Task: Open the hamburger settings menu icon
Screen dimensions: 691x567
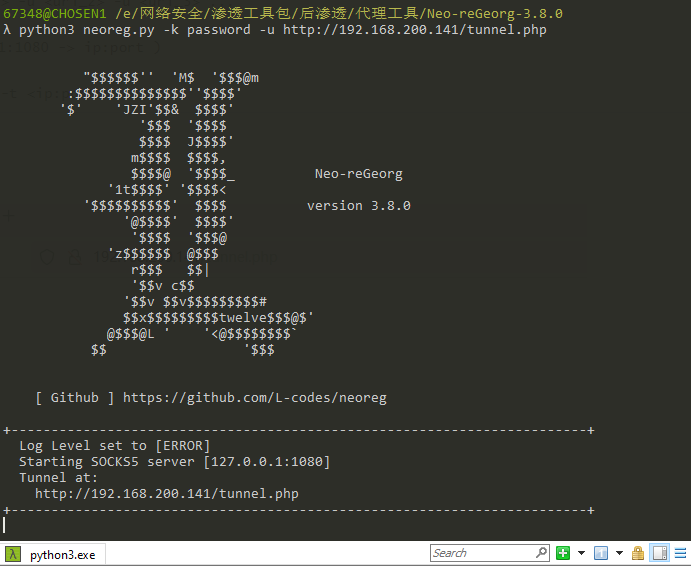Action: [x=680, y=553]
